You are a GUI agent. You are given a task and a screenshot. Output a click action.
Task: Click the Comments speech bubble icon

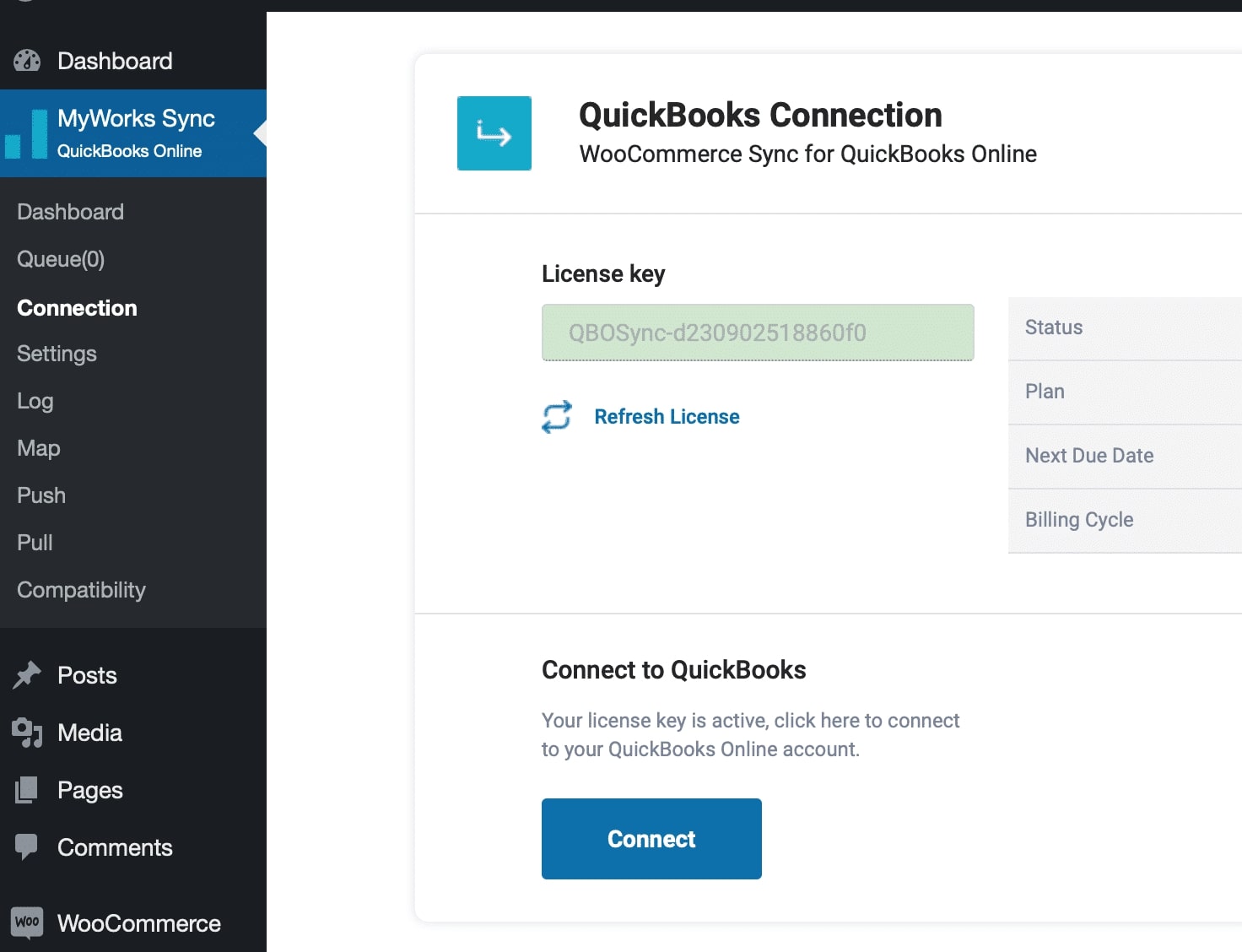coord(27,847)
